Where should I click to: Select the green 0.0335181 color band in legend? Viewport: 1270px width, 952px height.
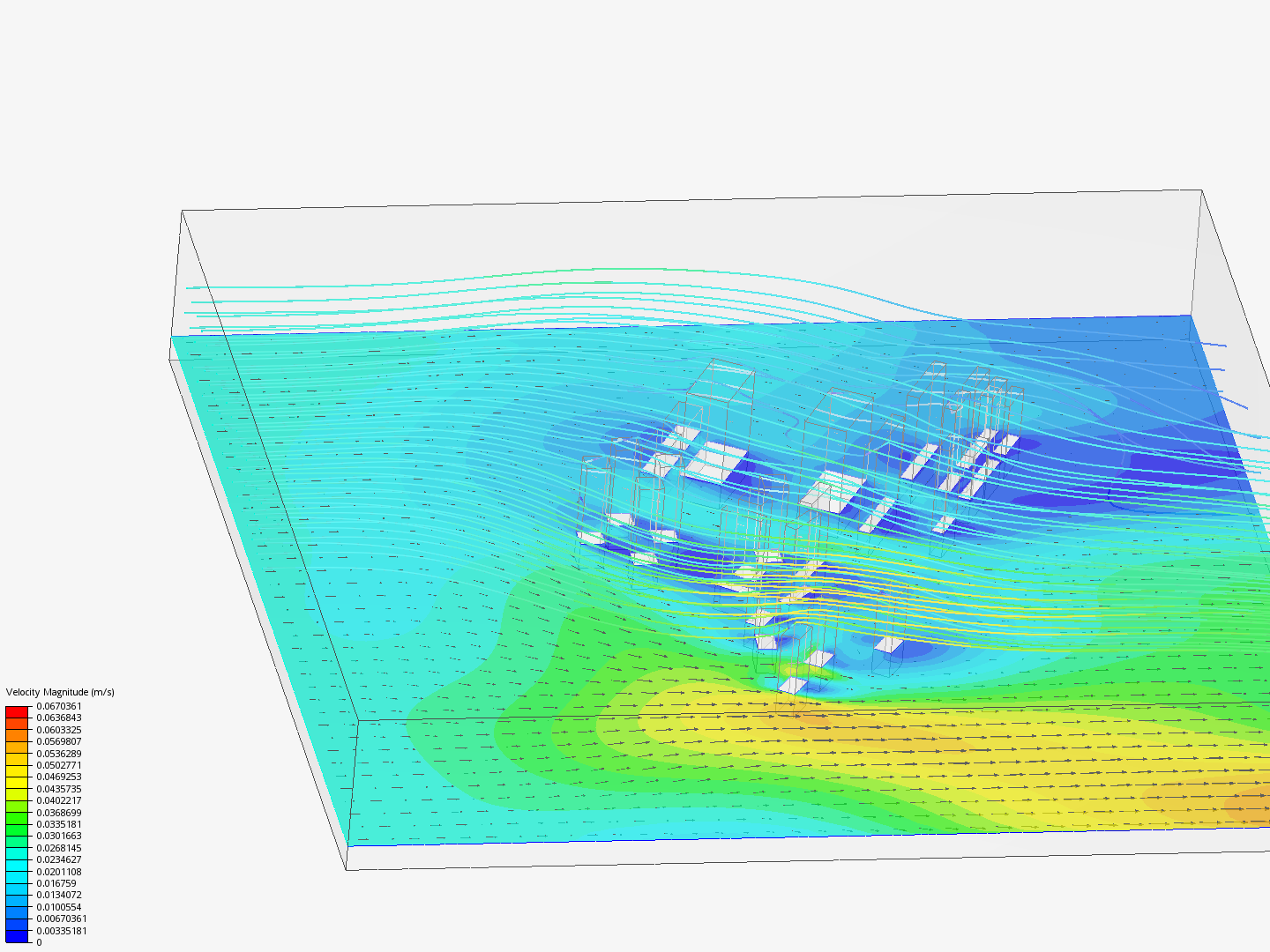[x=15, y=829]
